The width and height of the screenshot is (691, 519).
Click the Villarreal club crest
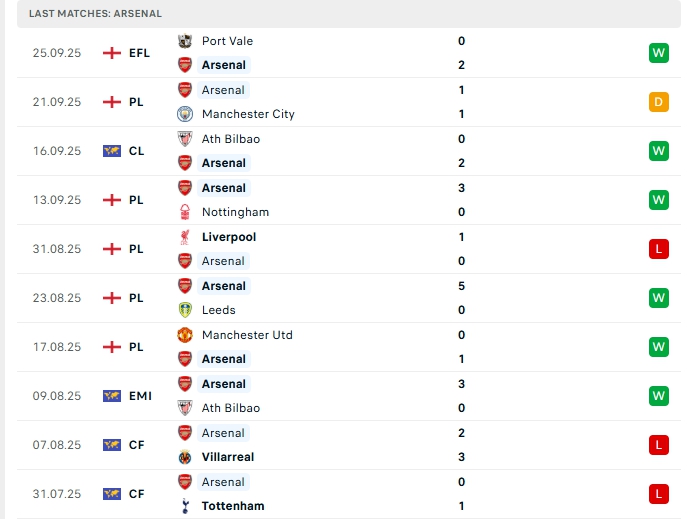click(x=185, y=457)
